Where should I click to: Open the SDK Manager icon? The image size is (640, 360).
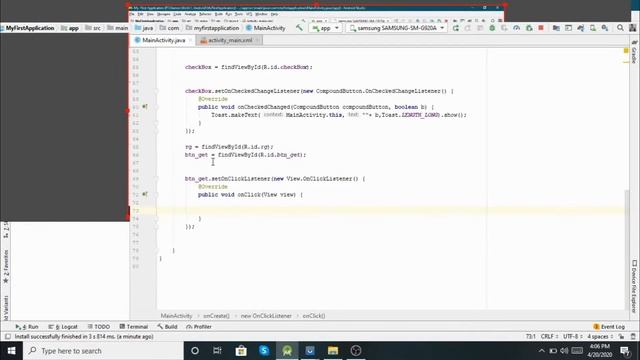click(x=605, y=28)
